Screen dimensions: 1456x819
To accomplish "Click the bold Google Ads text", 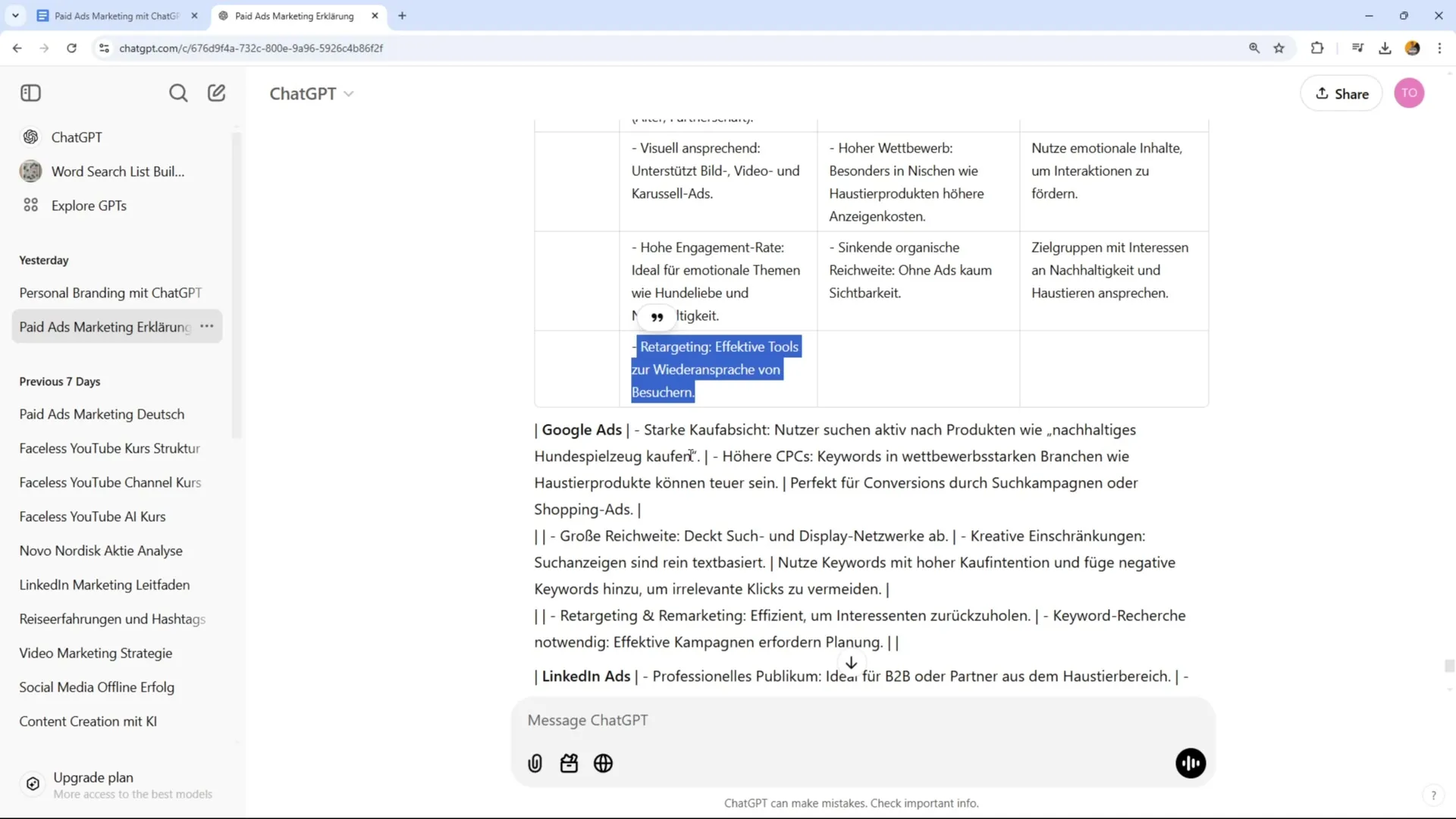I will [582, 430].
